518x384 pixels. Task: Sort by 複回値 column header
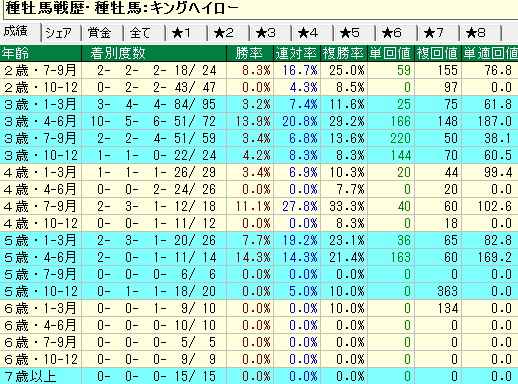pyautogui.click(x=438, y=53)
